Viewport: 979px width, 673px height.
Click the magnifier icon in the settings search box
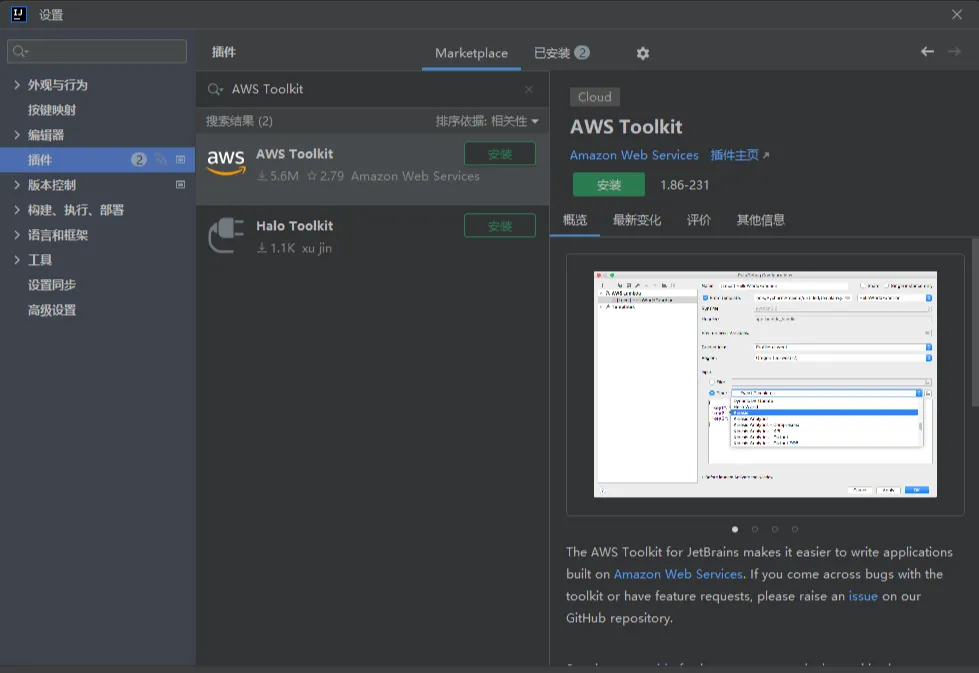click(x=20, y=50)
